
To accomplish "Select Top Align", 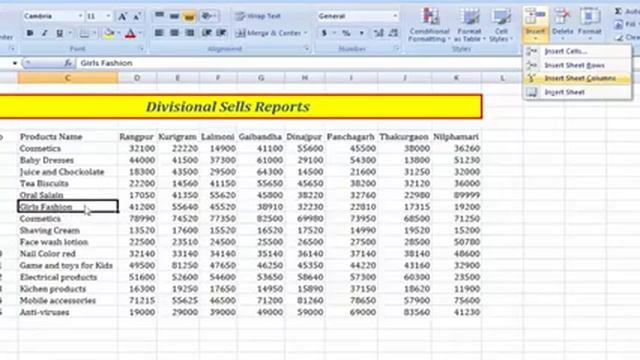I will coord(159,16).
